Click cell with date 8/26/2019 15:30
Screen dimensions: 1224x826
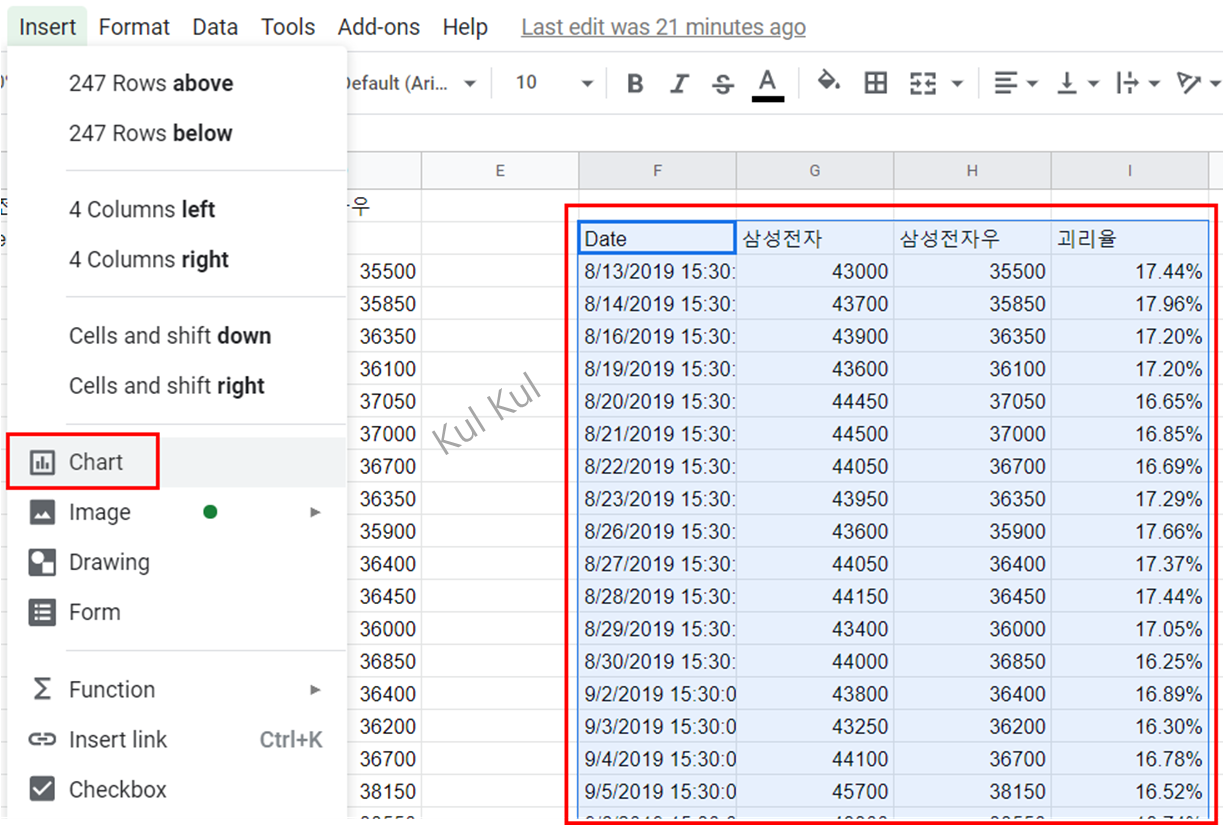[x=657, y=531]
